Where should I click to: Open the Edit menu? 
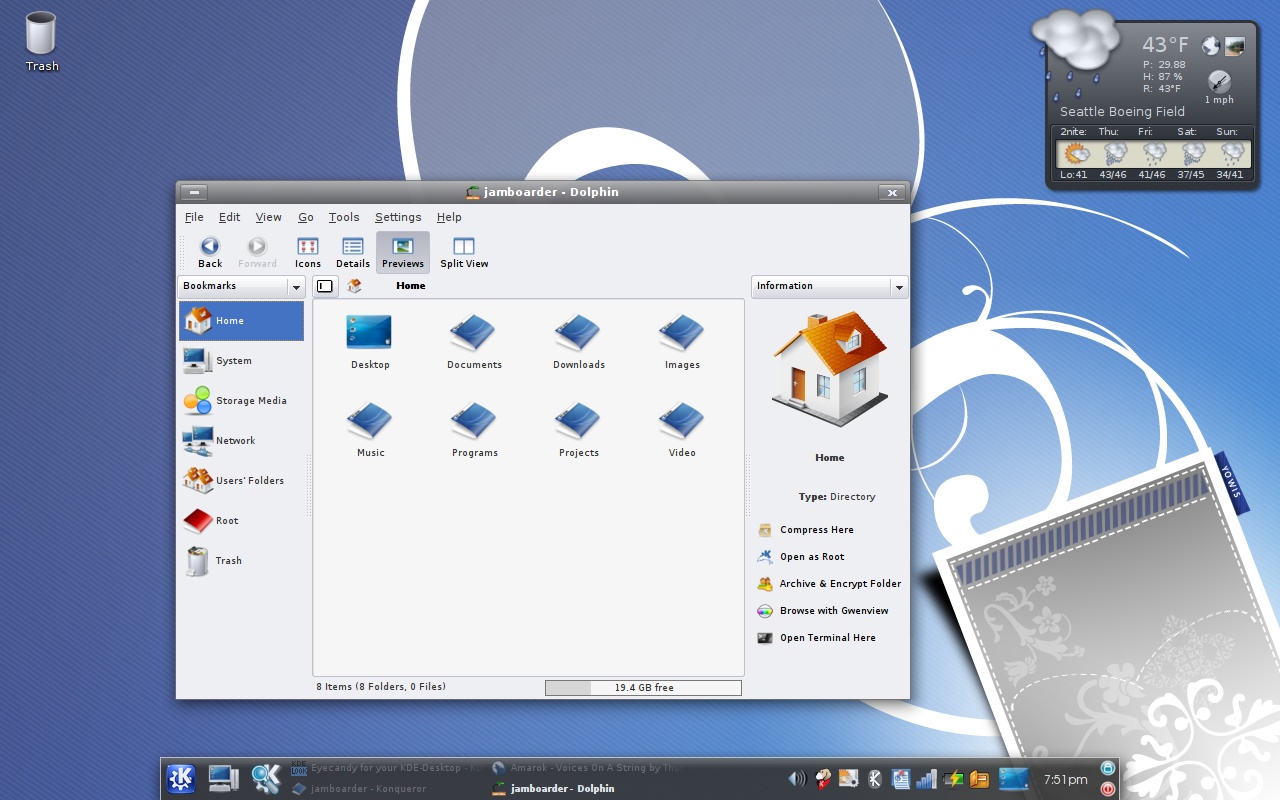tap(230, 217)
